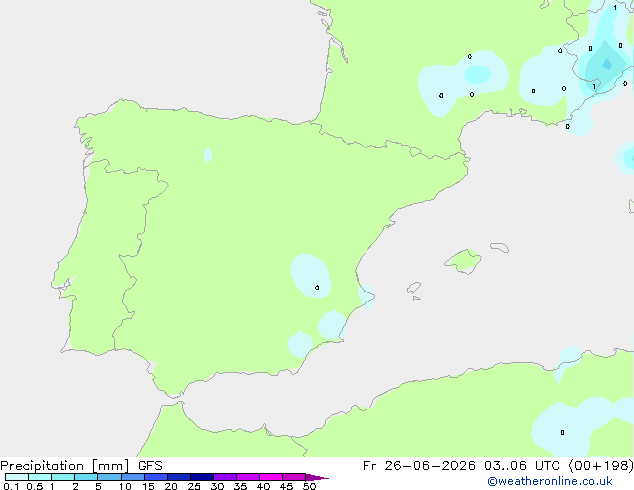
Task: Pick legend swatch between 20 and 25
Action: 179,477
